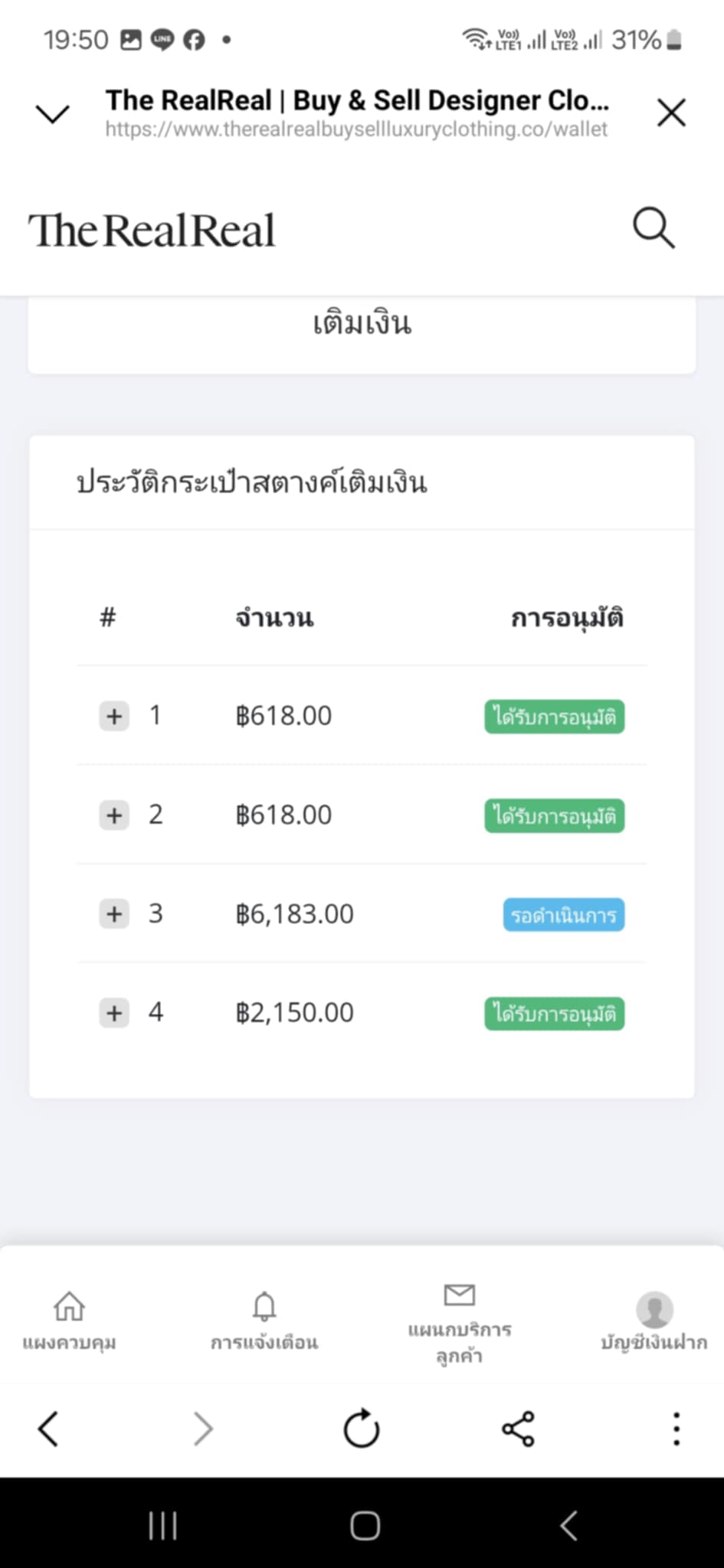Tap the รอดำเนินการ pending status badge
This screenshot has height=1568, width=724.
click(563, 915)
